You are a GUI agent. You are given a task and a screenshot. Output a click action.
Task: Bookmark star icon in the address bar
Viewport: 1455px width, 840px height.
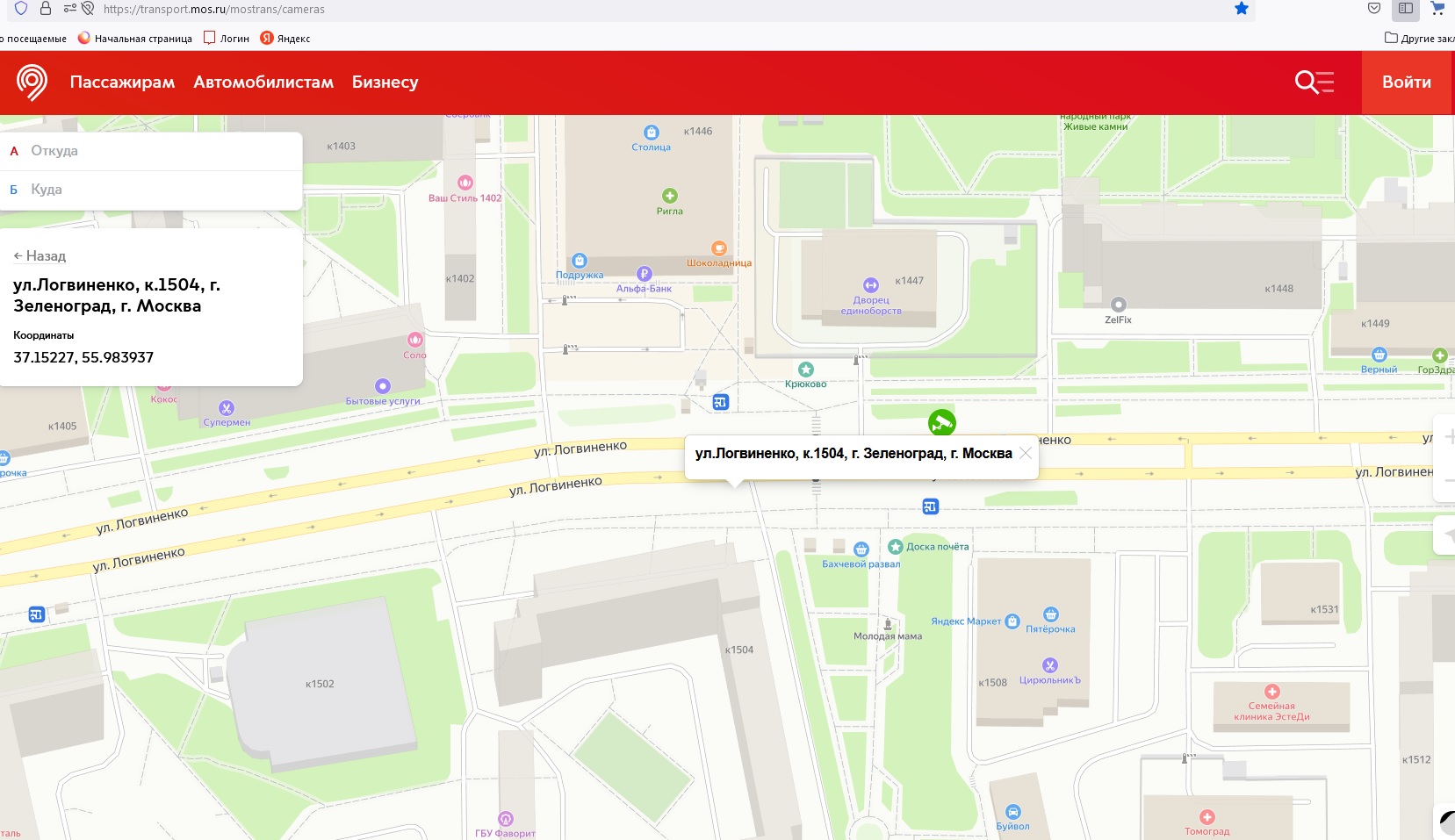tap(1241, 9)
